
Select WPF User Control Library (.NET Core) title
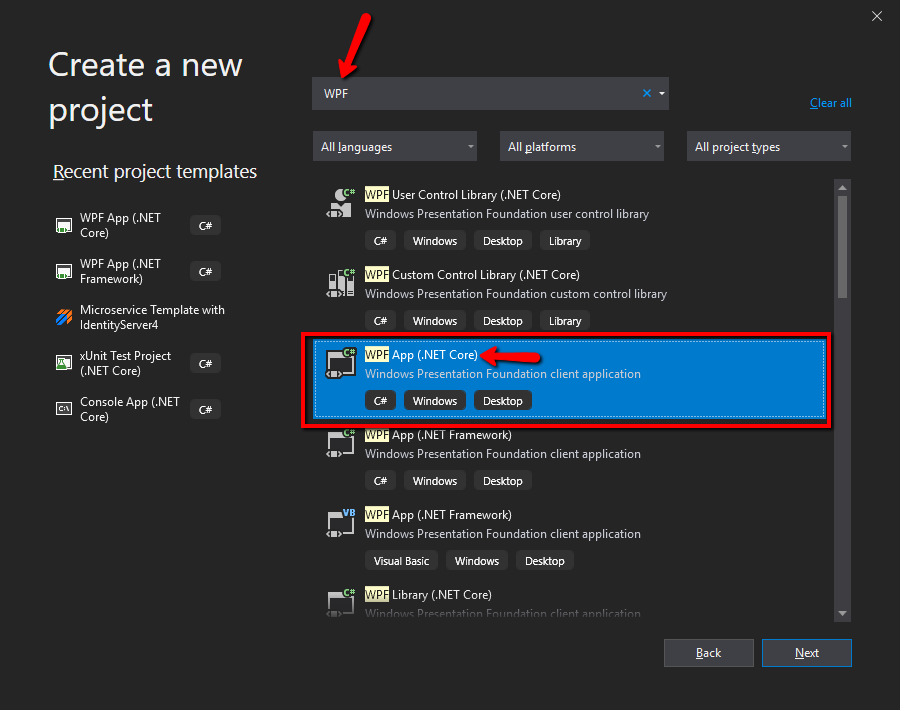pyautogui.click(x=463, y=195)
